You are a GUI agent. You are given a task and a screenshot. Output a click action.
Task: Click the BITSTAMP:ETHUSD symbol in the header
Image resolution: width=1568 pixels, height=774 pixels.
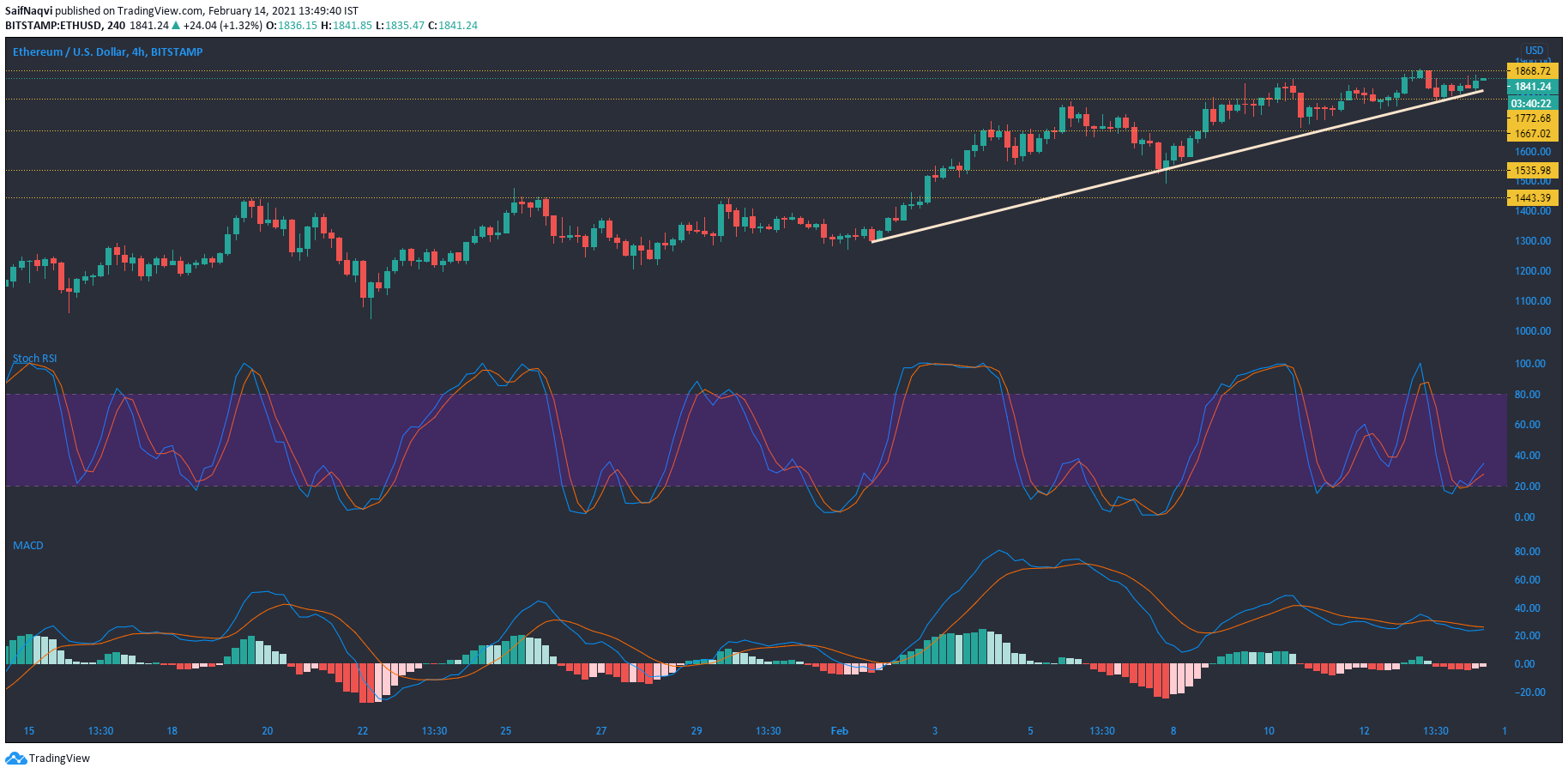pyautogui.click(x=53, y=26)
